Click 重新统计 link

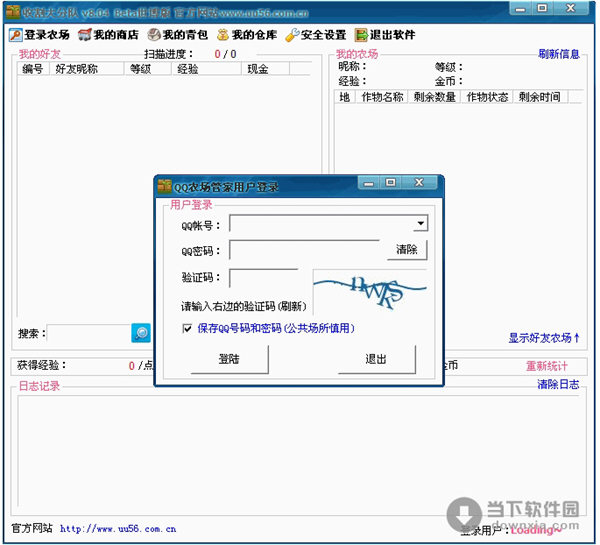click(546, 366)
